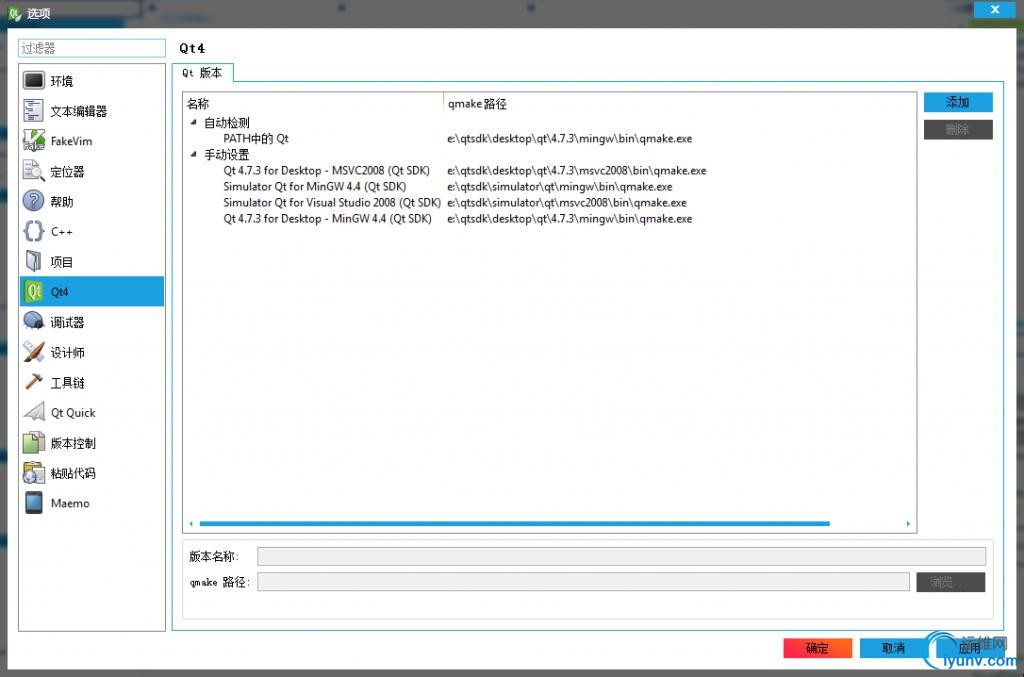Open the FakeVim settings icon
Image resolution: width=1024 pixels, height=677 pixels.
click(33, 140)
